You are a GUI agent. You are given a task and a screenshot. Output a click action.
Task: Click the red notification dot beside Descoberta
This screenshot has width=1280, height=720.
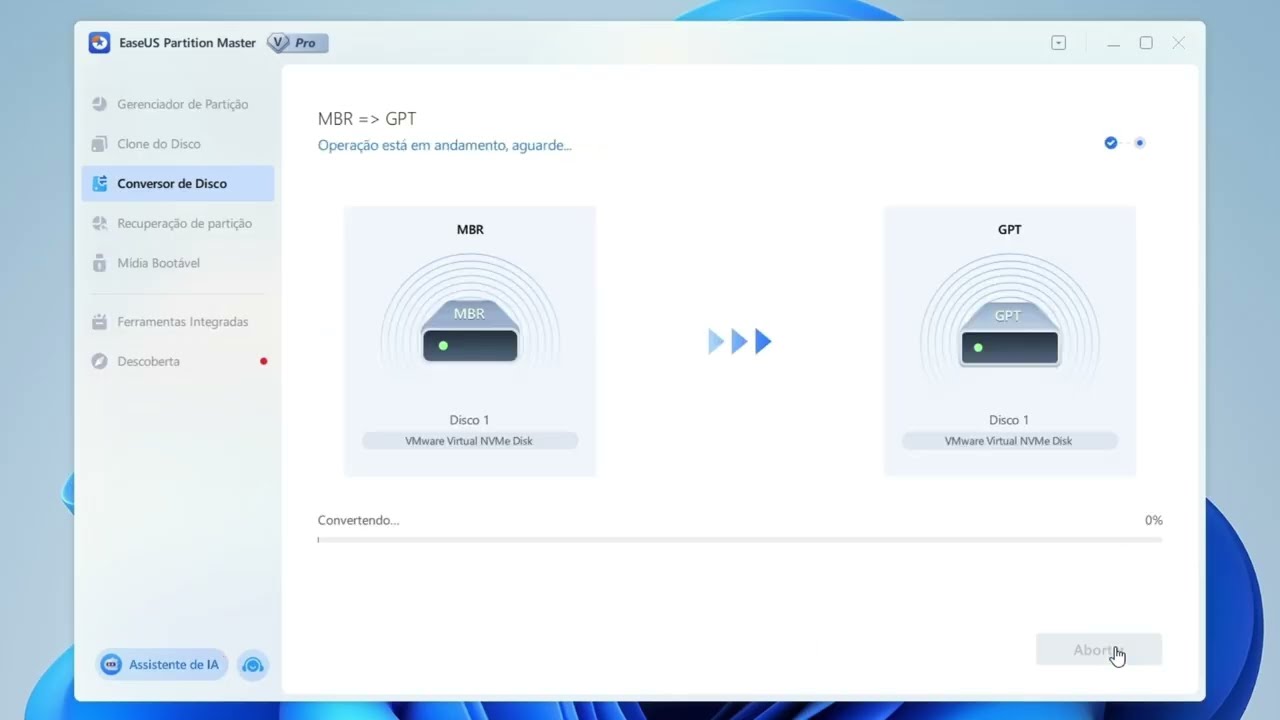tap(264, 361)
